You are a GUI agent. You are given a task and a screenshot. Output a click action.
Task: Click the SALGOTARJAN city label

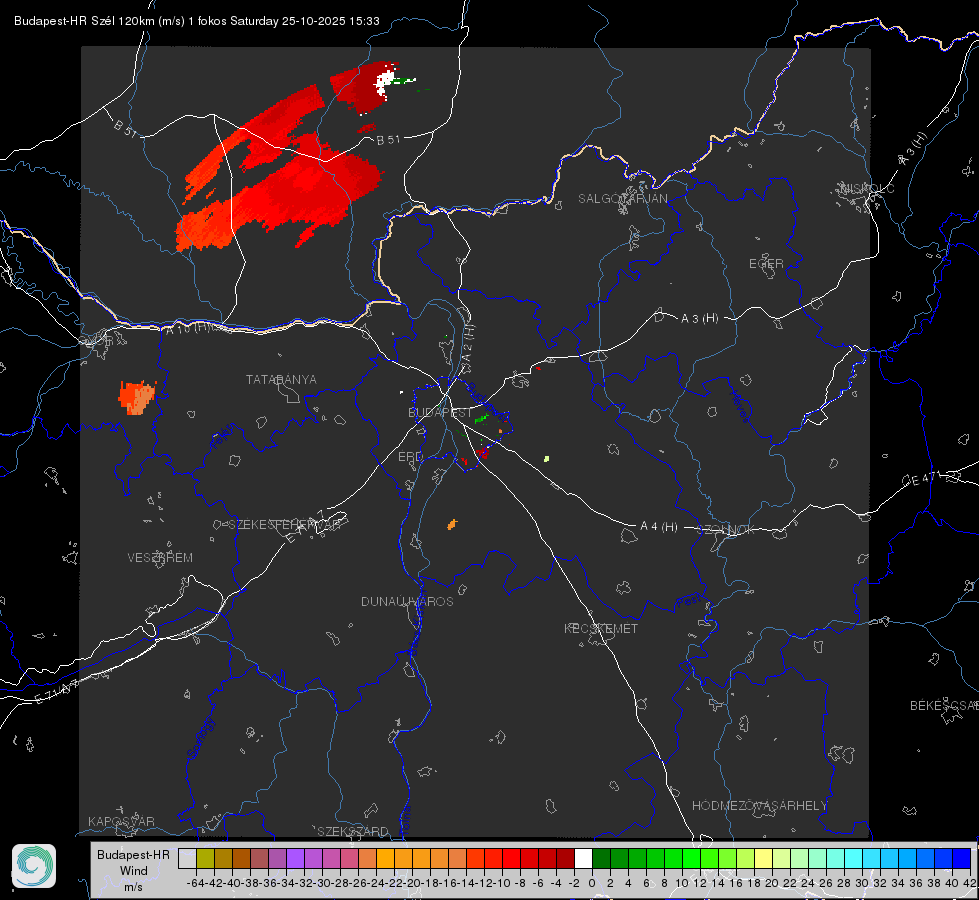click(x=622, y=199)
